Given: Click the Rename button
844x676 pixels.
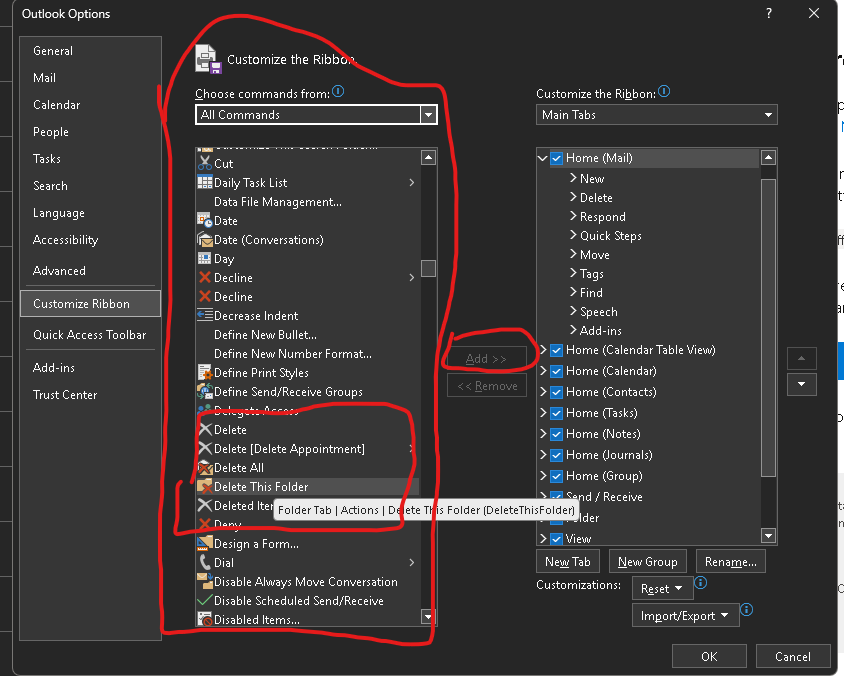Looking at the screenshot, I should click(x=730, y=561).
